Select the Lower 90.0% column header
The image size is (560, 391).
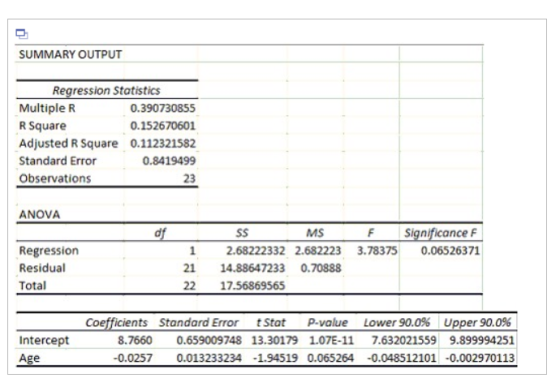(397, 322)
